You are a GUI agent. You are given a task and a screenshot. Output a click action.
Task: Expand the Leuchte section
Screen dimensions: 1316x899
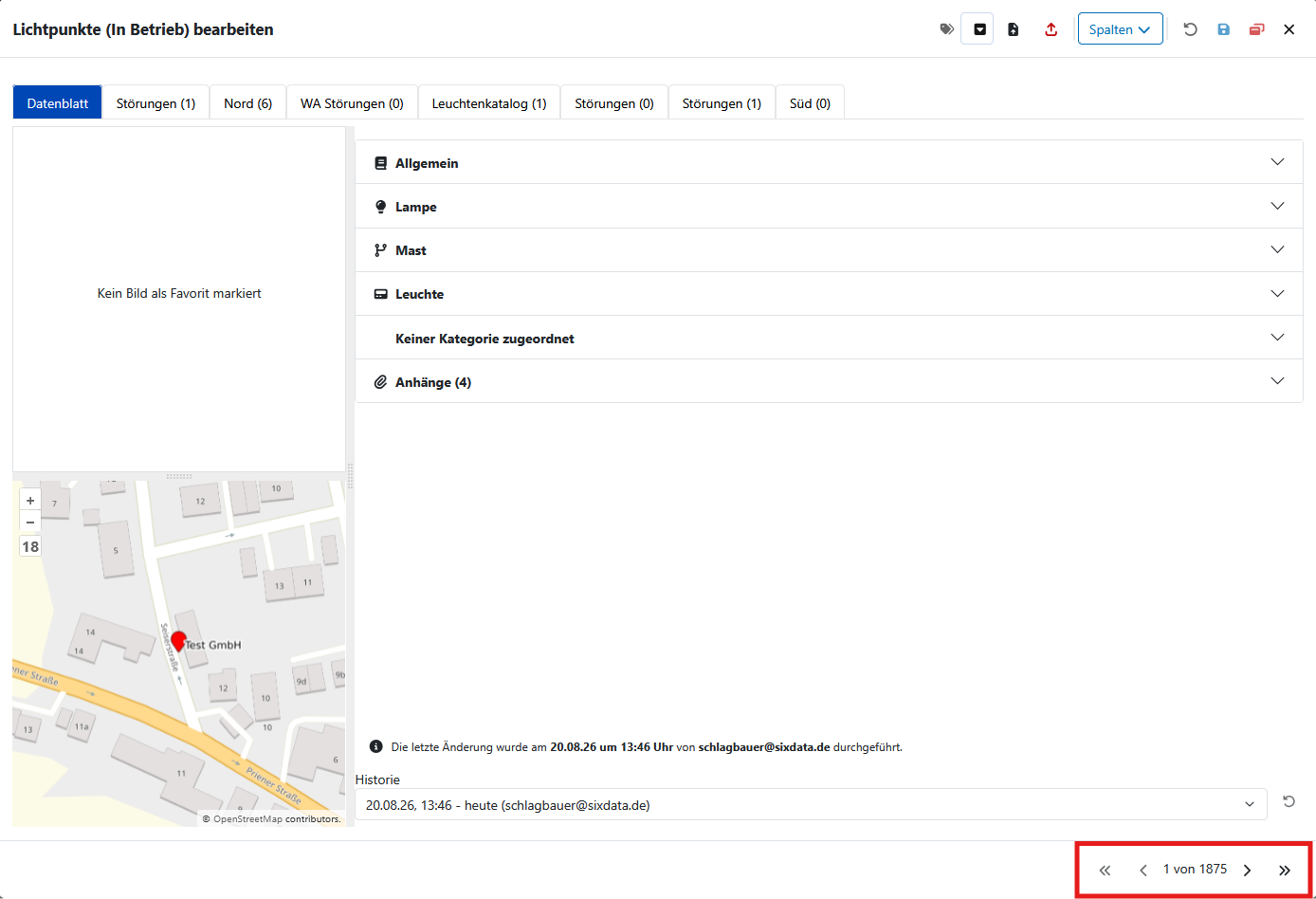[x=829, y=293]
